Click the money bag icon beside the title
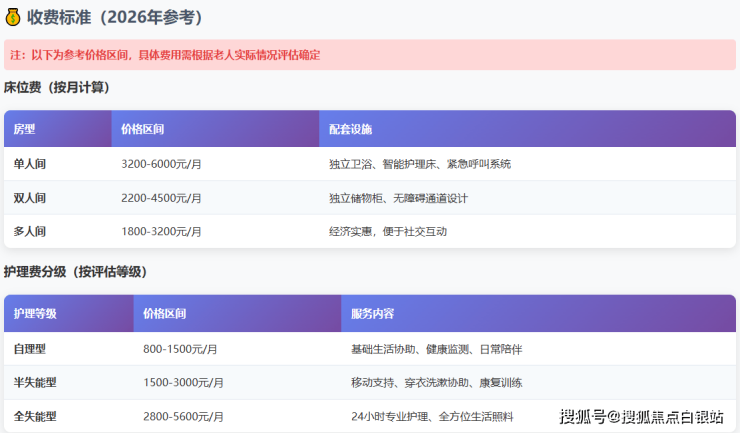 pos(13,16)
